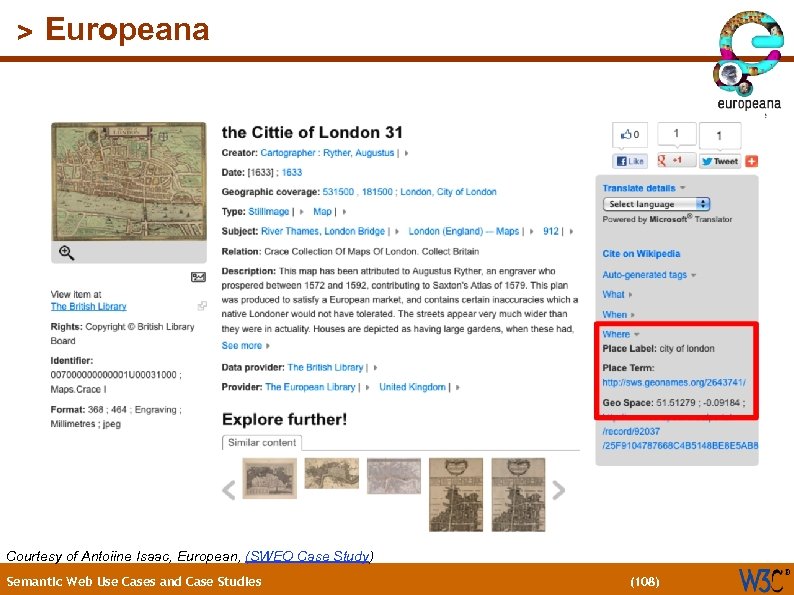Open fourth similar content map thumbnail
The width and height of the screenshot is (794, 595).
click(x=456, y=495)
